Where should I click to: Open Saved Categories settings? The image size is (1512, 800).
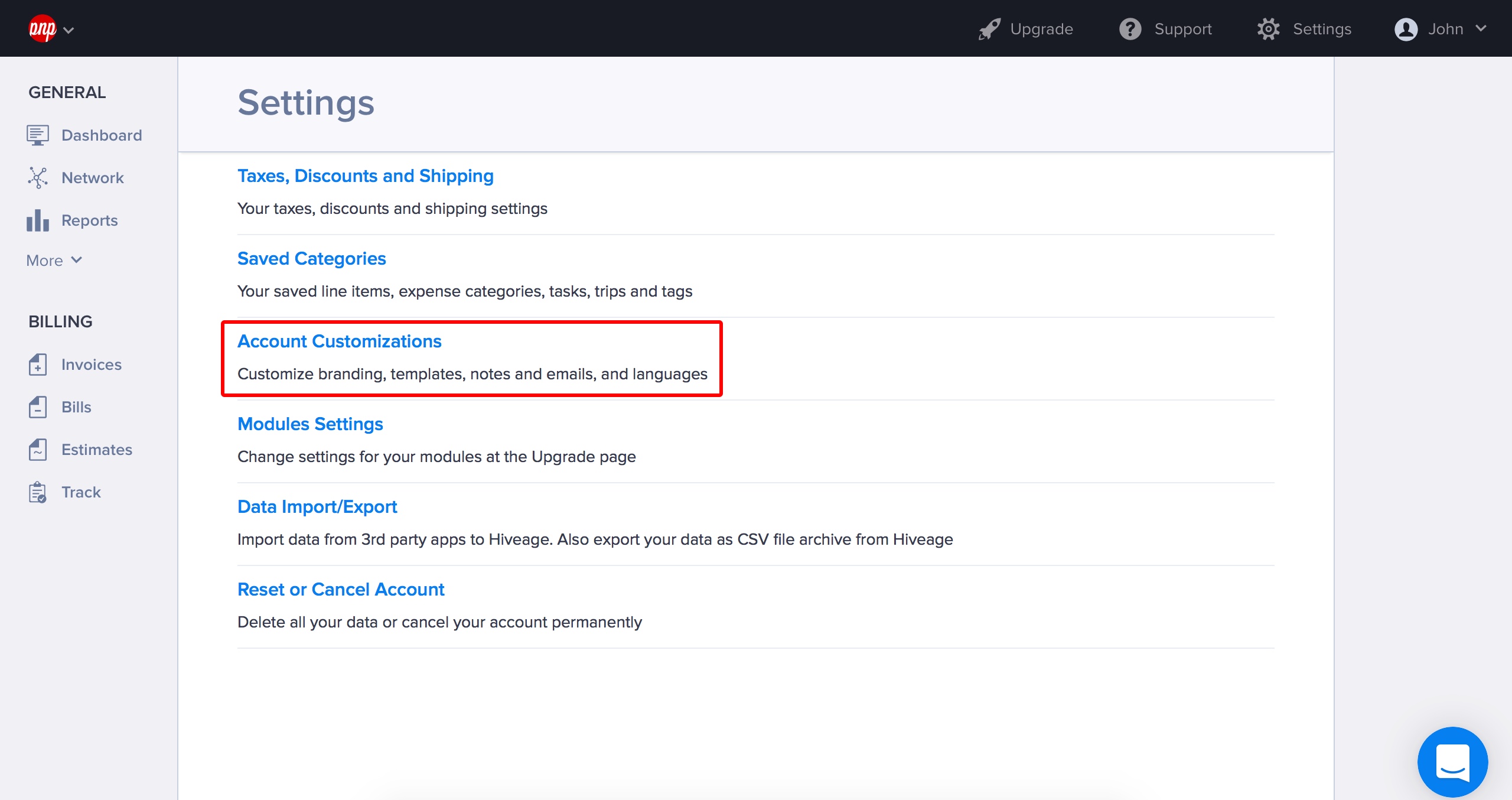click(x=311, y=259)
